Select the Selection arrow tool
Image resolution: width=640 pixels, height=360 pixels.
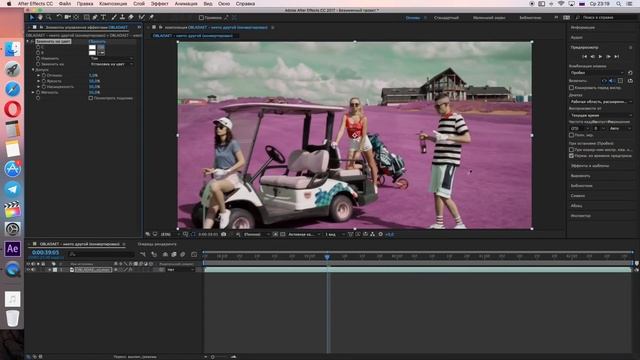[x=31, y=17]
